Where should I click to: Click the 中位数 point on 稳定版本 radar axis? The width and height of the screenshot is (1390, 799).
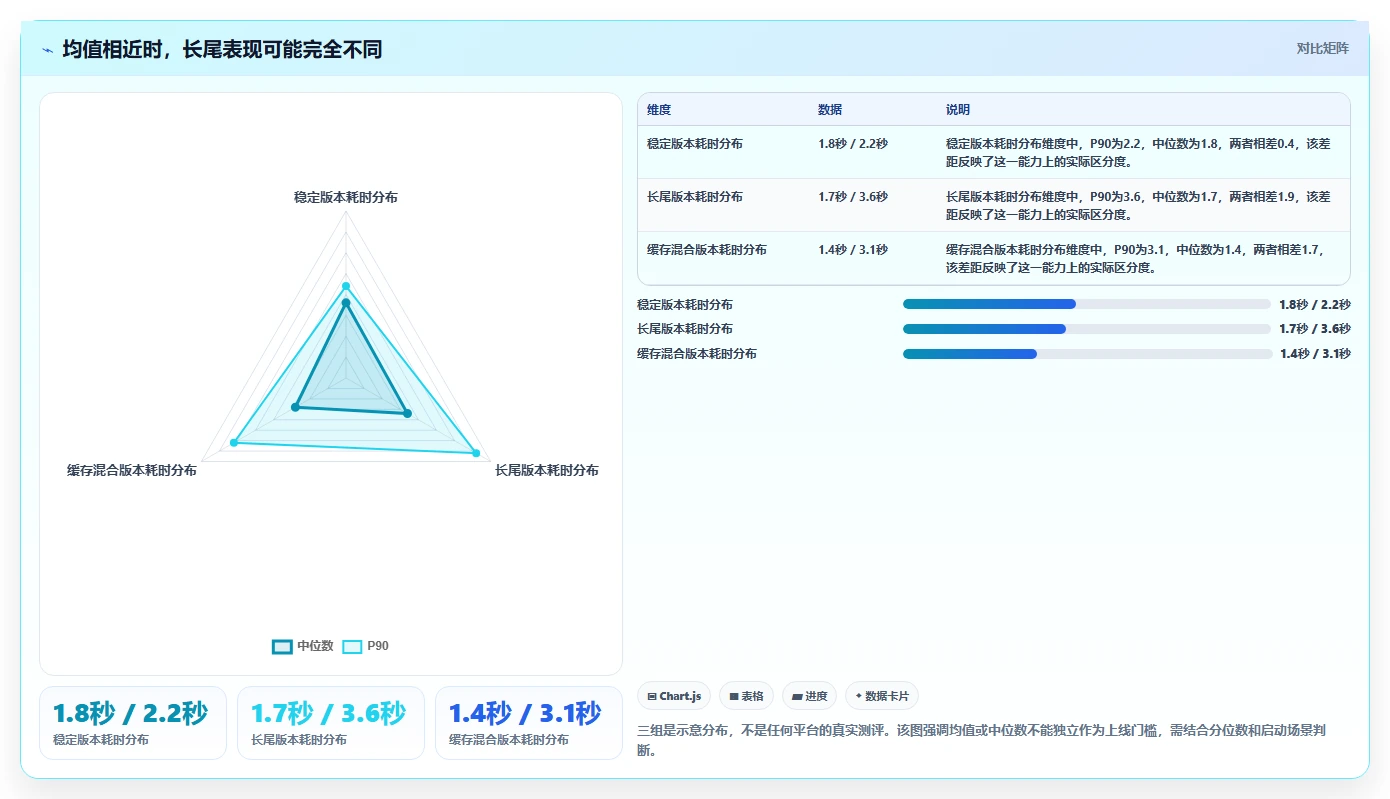(x=346, y=302)
